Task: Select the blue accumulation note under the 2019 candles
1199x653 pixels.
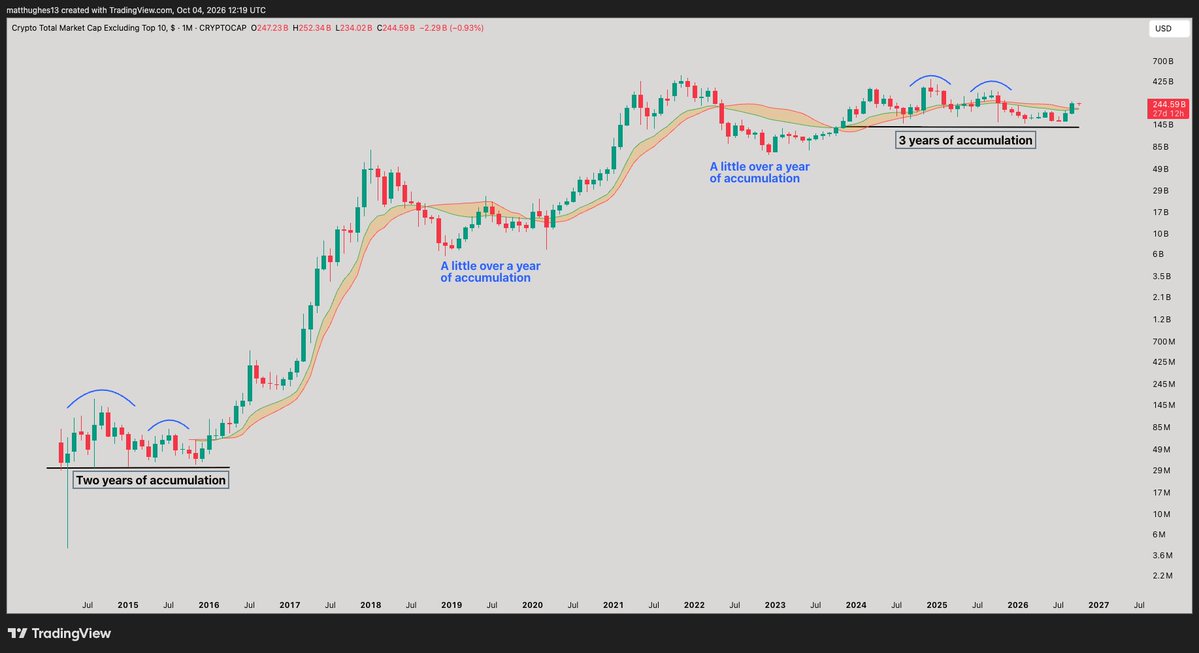Action: [490, 272]
